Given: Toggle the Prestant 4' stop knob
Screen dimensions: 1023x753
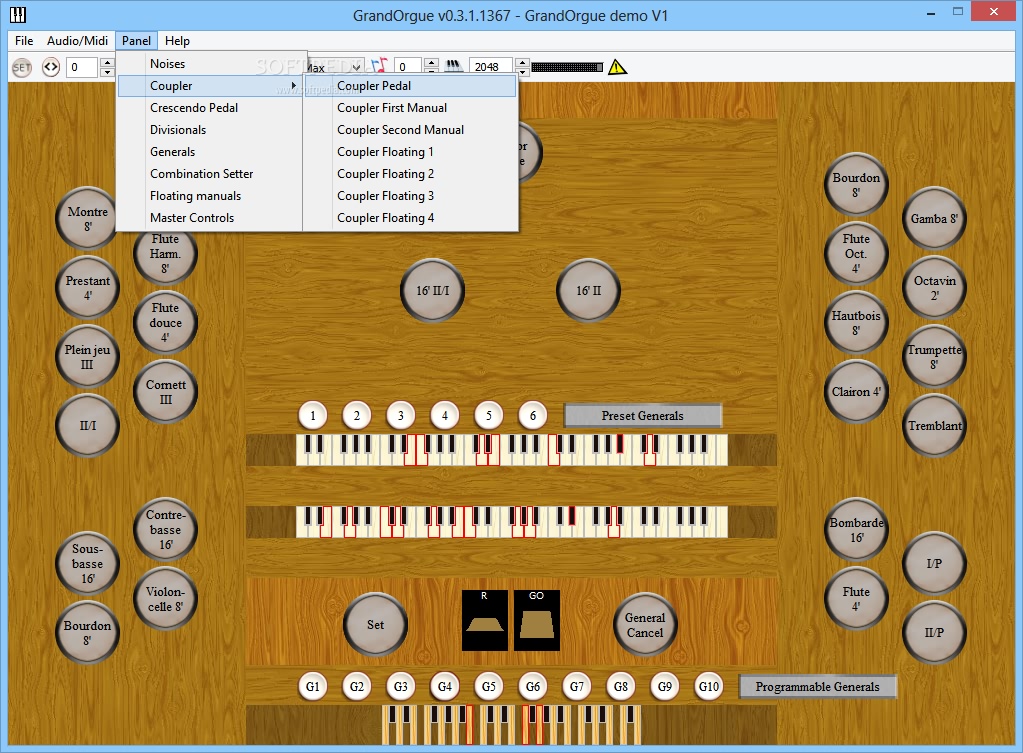Looking at the screenshot, I should [87, 288].
